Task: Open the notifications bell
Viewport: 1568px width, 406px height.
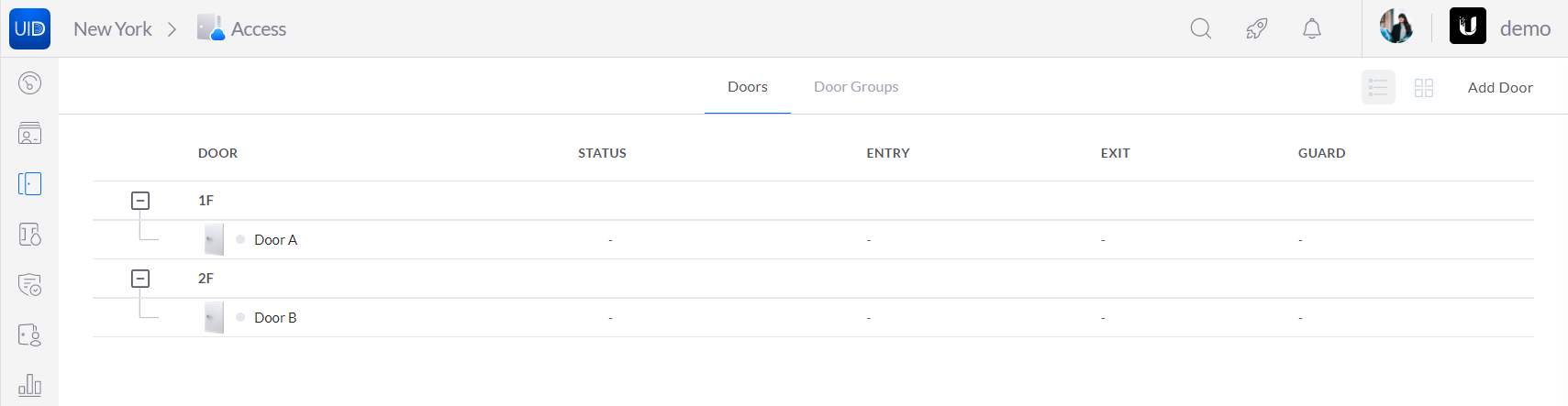Action: click(1312, 28)
